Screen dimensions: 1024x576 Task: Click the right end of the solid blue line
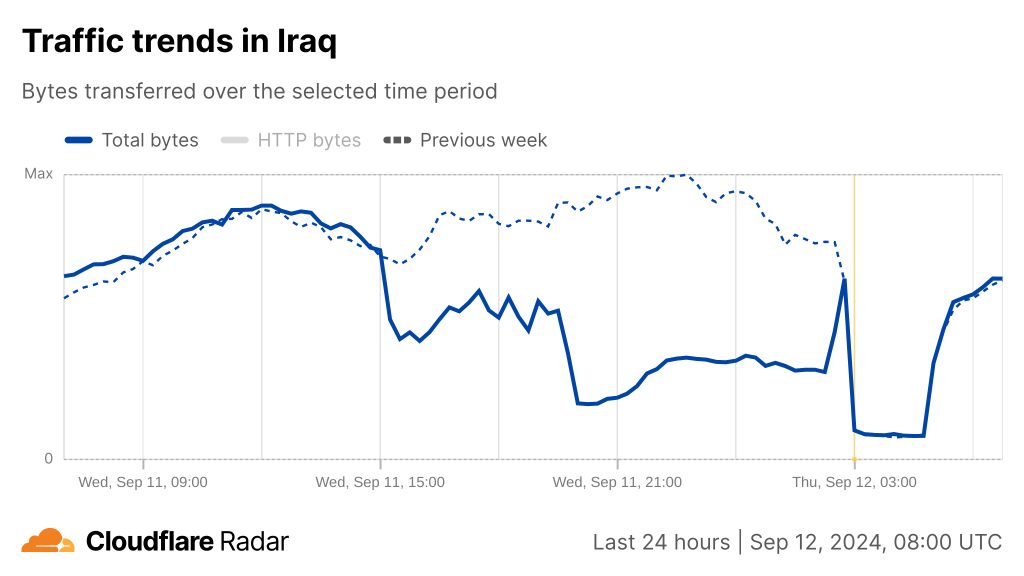pyautogui.click(x=1000, y=279)
